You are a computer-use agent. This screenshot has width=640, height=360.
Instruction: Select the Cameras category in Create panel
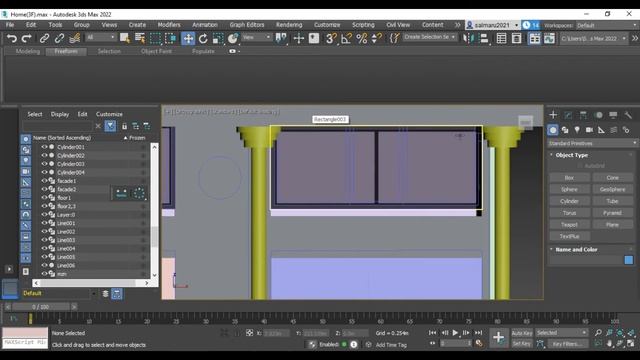pyautogui.click(x=589, y=130)
